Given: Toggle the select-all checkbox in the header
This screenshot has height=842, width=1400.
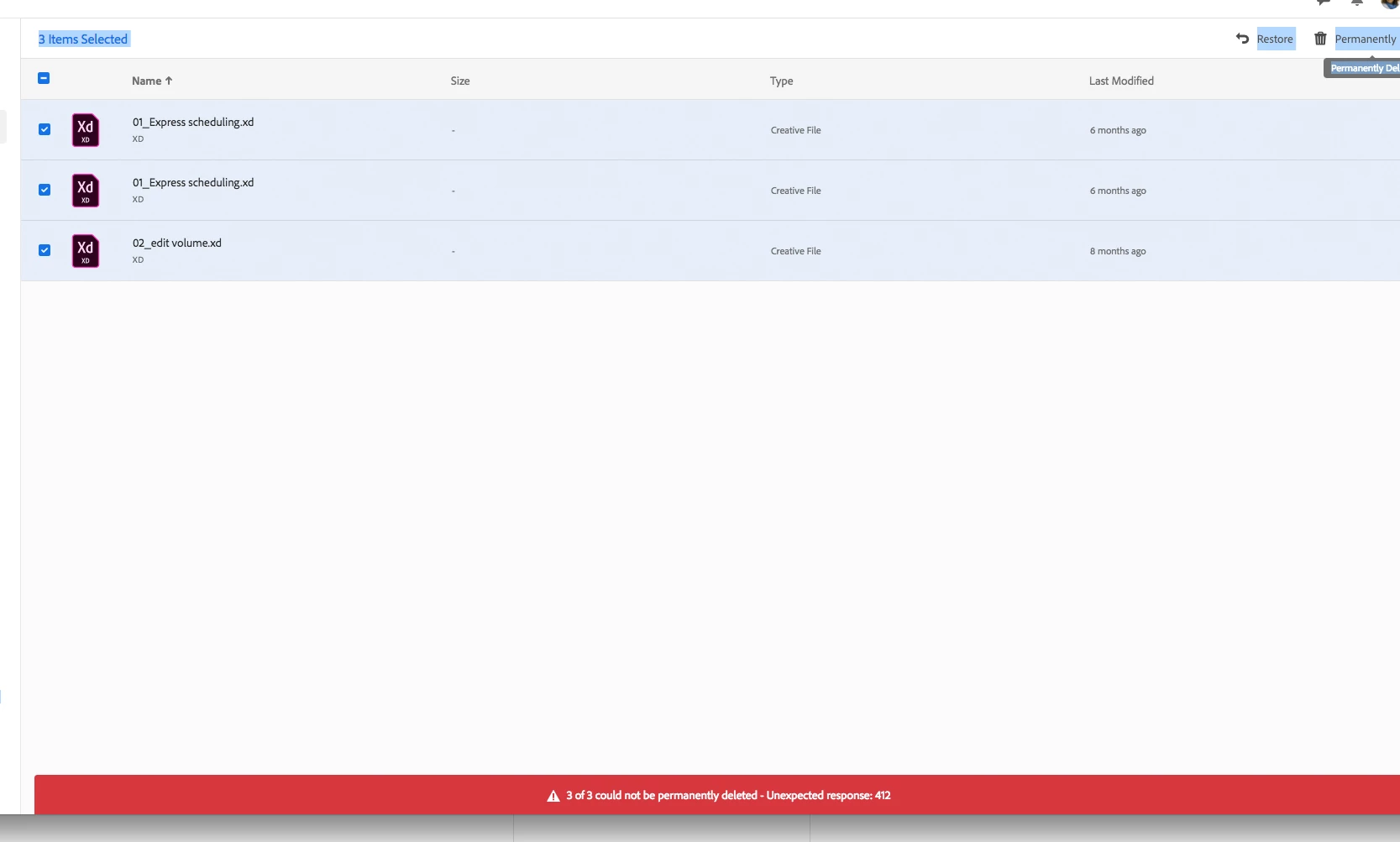Looking at the screenshot, I should tap(44, 78).
